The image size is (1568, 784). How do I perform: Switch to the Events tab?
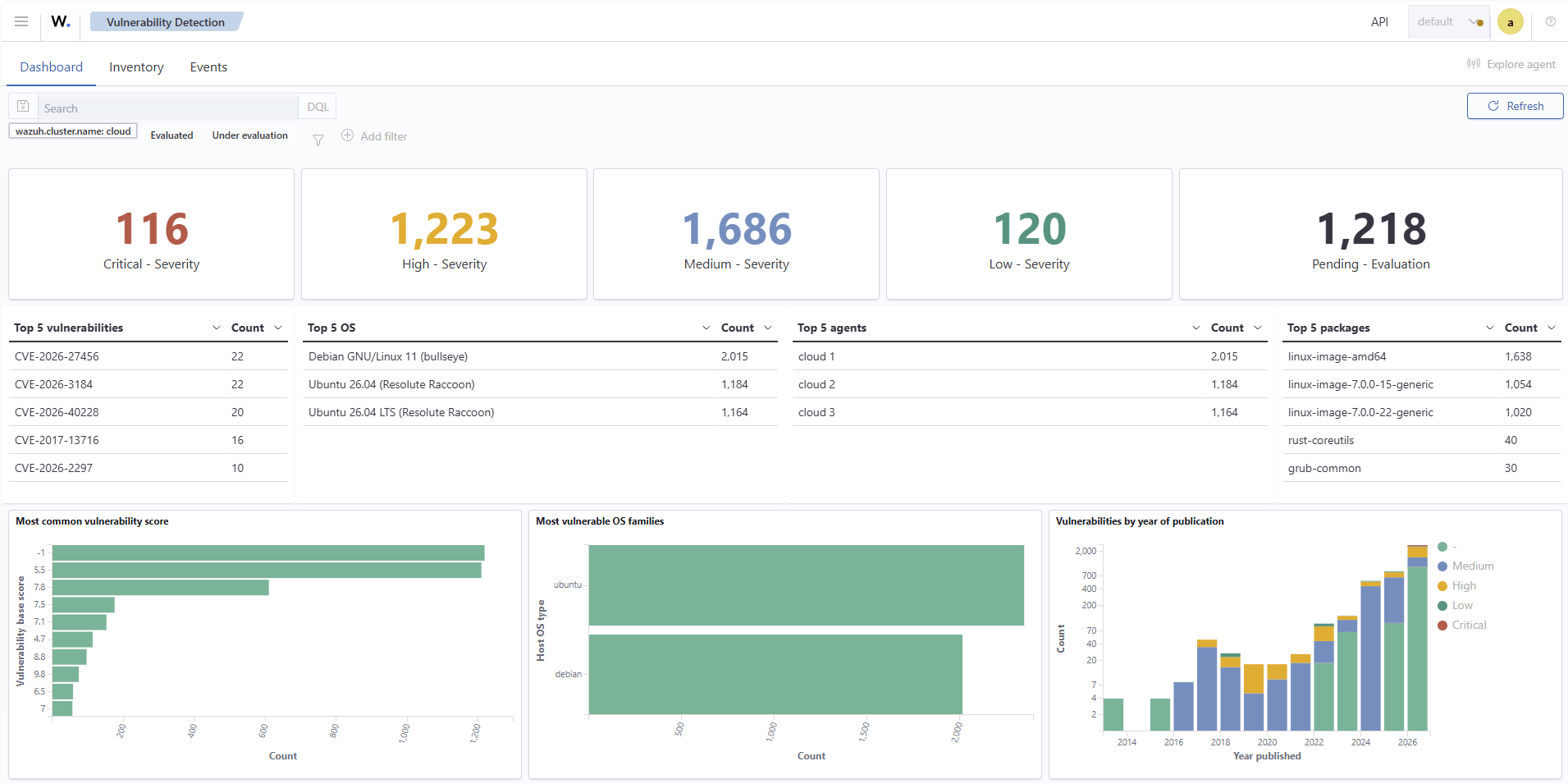[x=208, y=67]
